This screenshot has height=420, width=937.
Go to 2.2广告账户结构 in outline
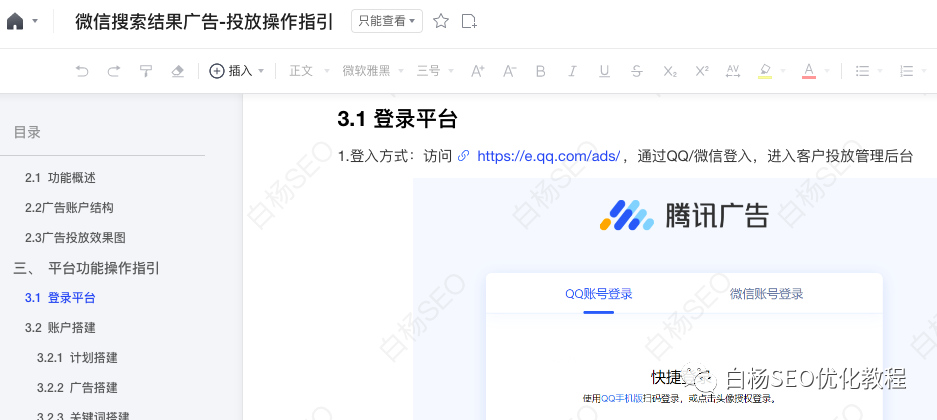(x=69, y=207)
